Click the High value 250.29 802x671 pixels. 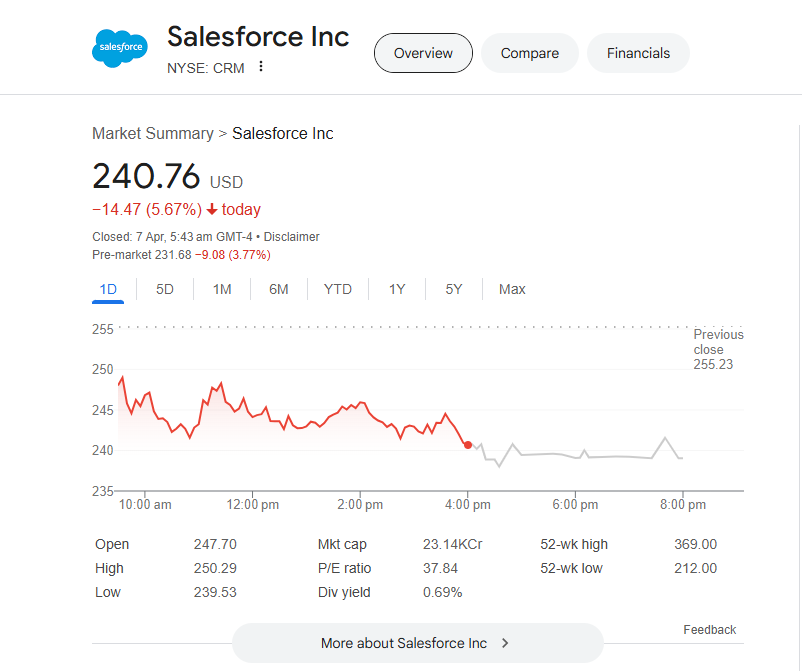click(x=215, y=568)
